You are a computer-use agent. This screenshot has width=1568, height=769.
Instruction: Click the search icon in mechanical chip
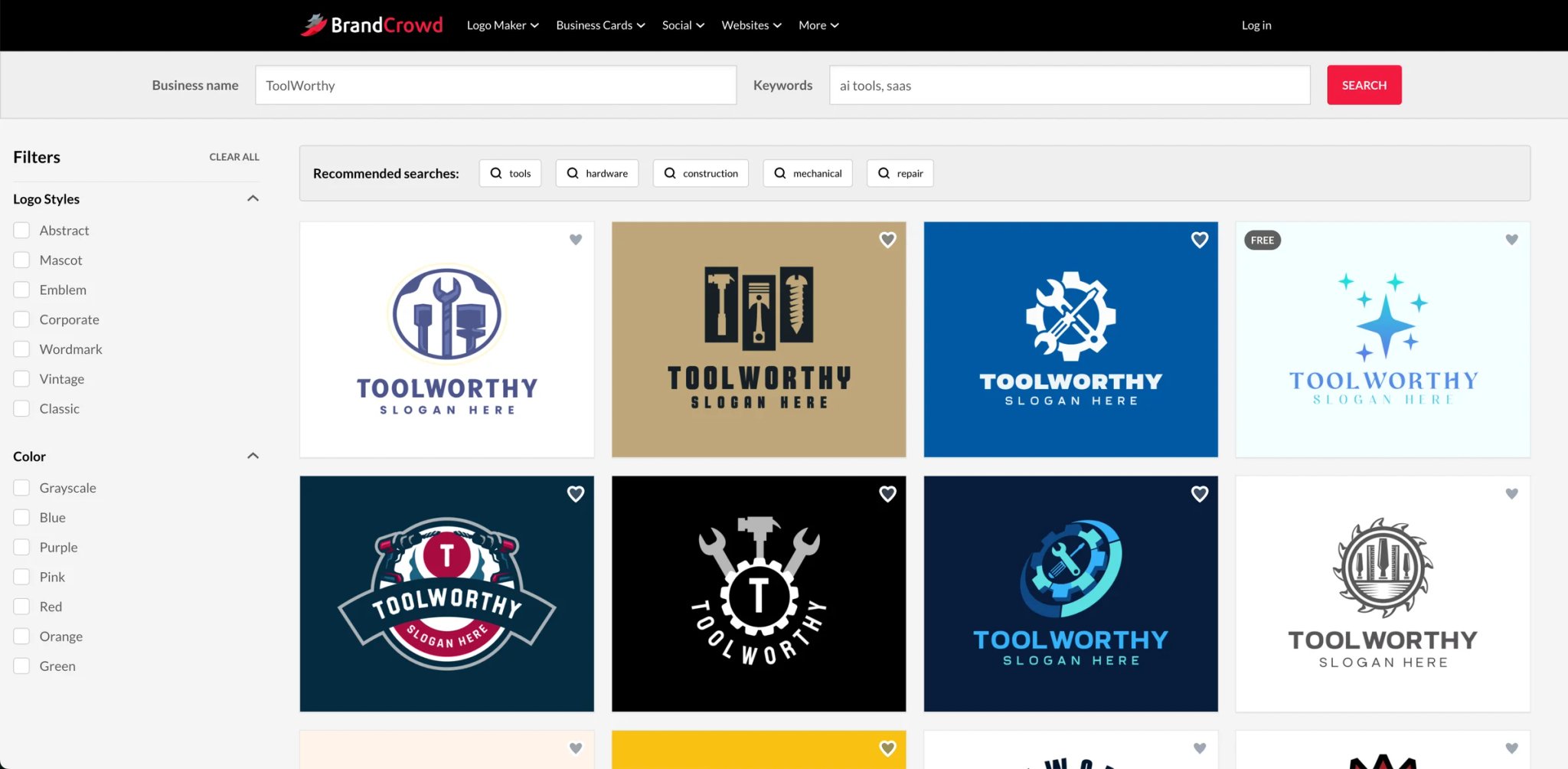[x=780, y=173]
